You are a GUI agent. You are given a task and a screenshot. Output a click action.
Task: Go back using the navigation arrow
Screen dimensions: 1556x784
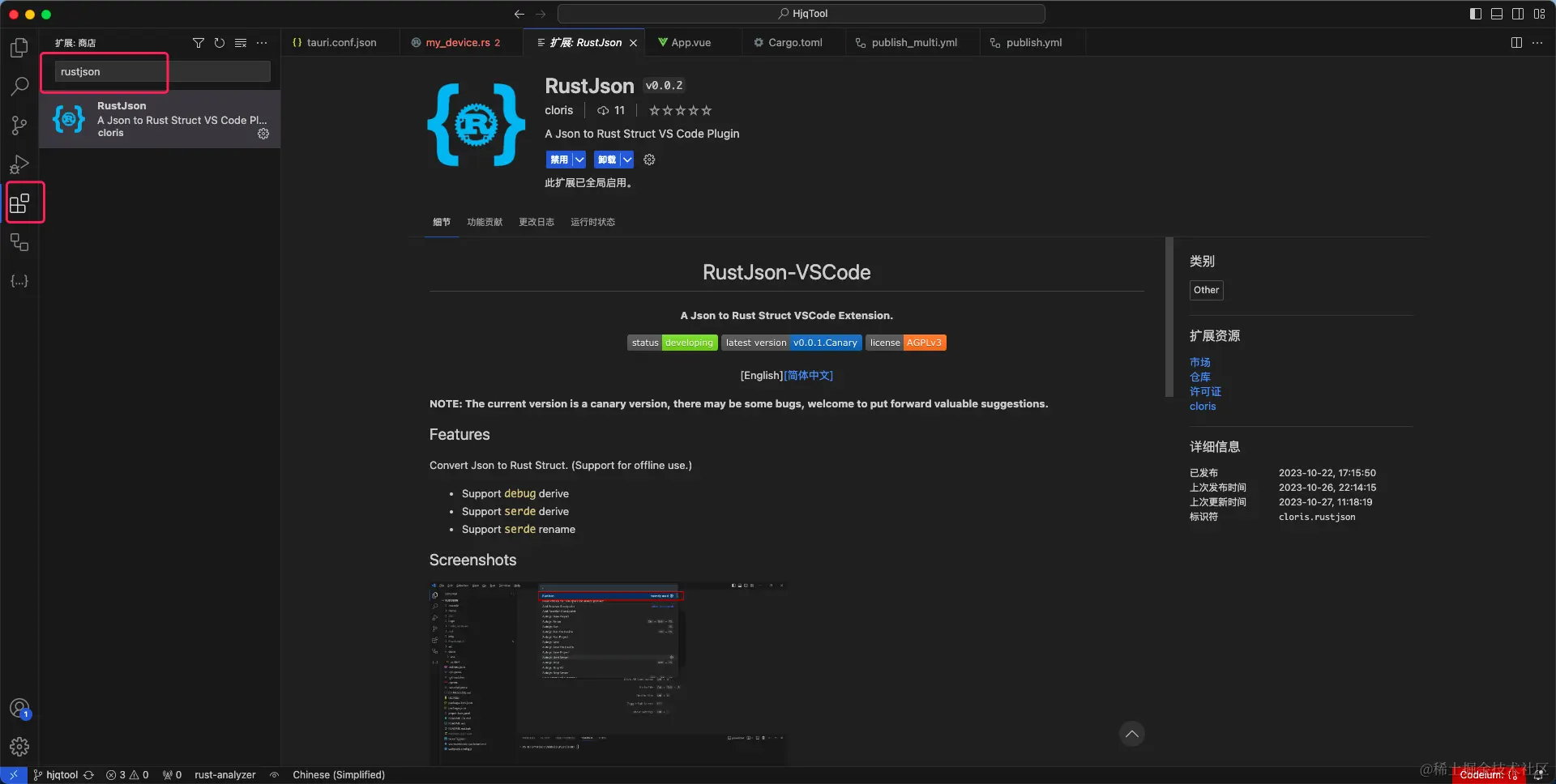[519, 14]
